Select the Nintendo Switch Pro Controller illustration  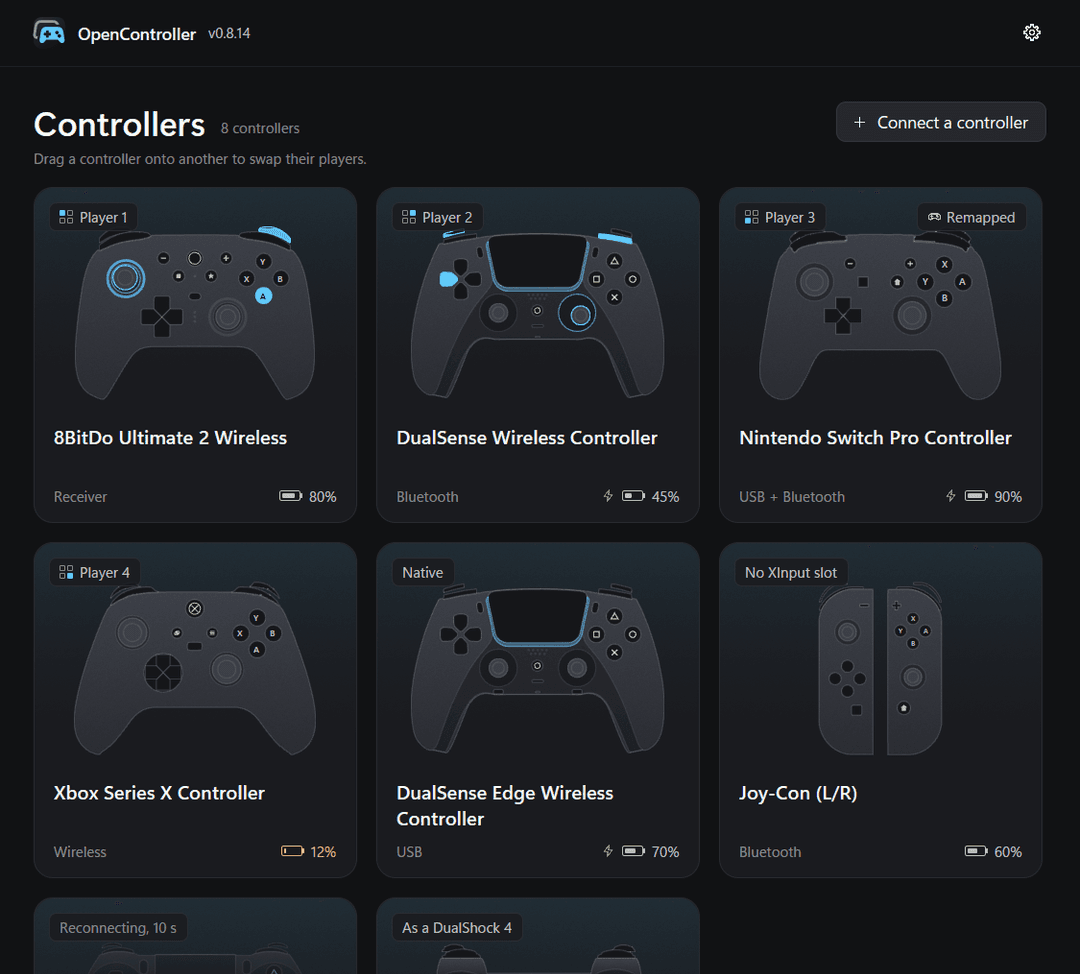tap(880, 315)
